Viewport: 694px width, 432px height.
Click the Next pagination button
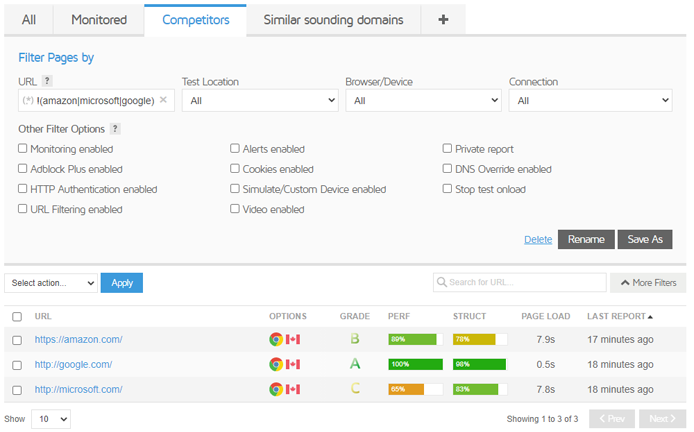663,419
